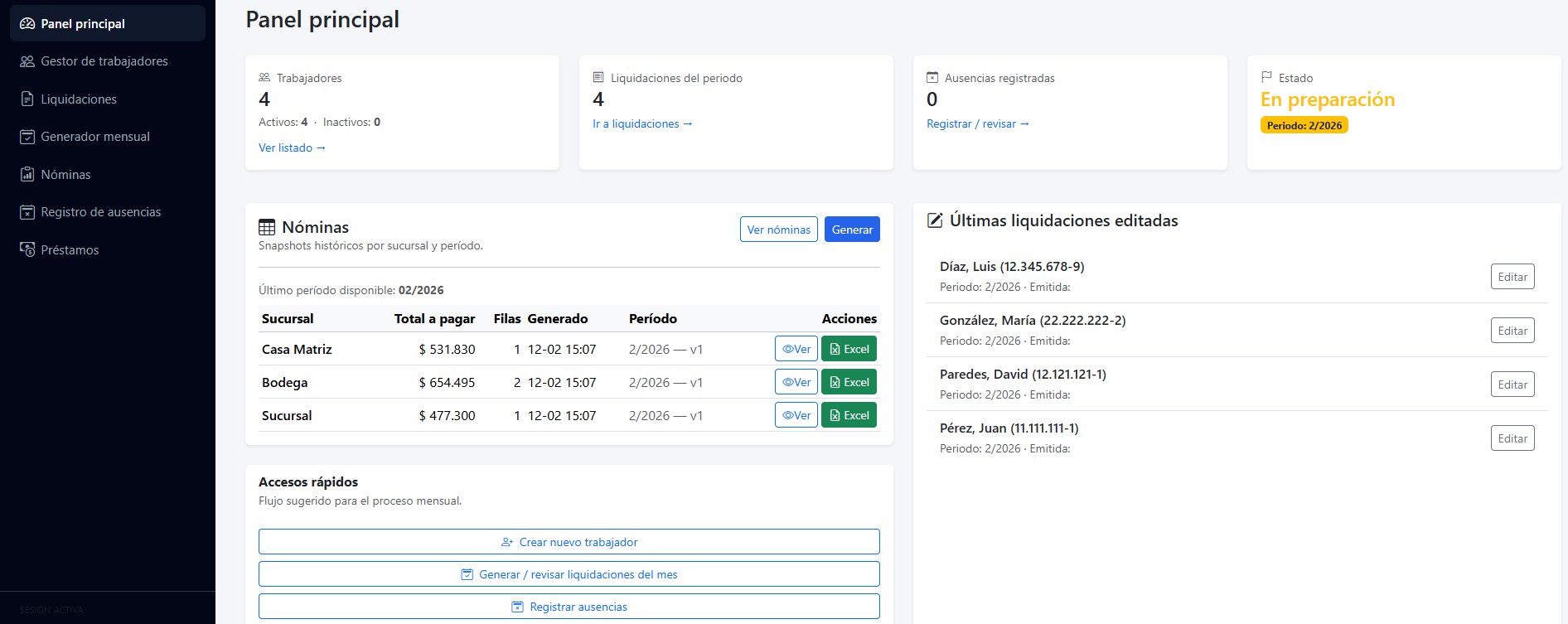Click the Nóminas sidebar icon
Viewport: 1568px width, 624px height.
point(27,175)
